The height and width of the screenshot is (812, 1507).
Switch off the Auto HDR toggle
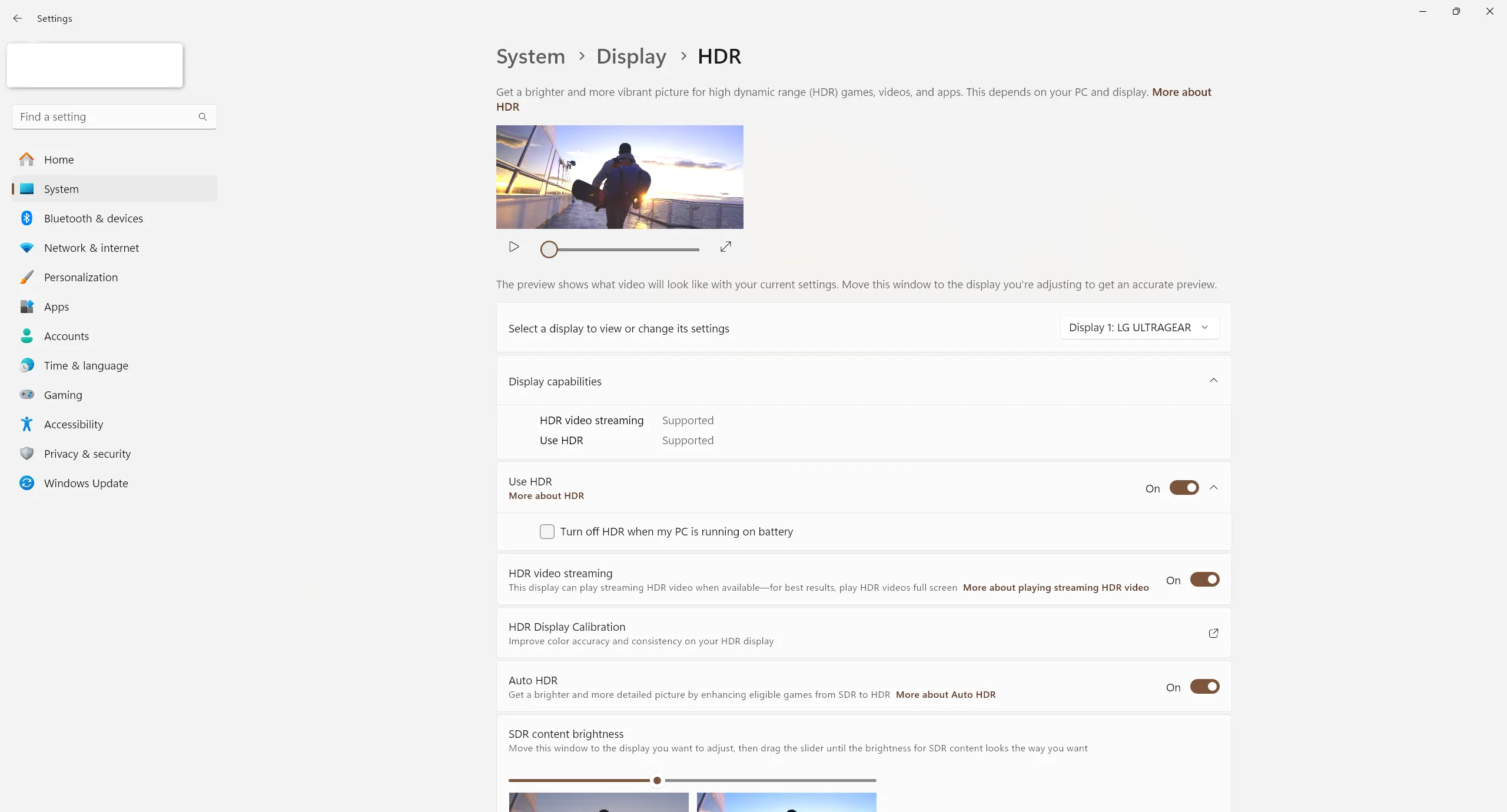(1204, 687)
